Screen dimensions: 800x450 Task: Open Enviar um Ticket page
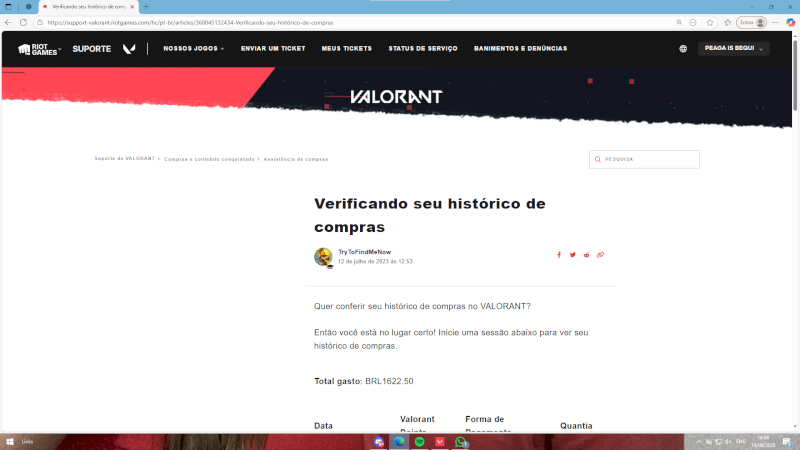pyautogui.click(x=273, y=48)
